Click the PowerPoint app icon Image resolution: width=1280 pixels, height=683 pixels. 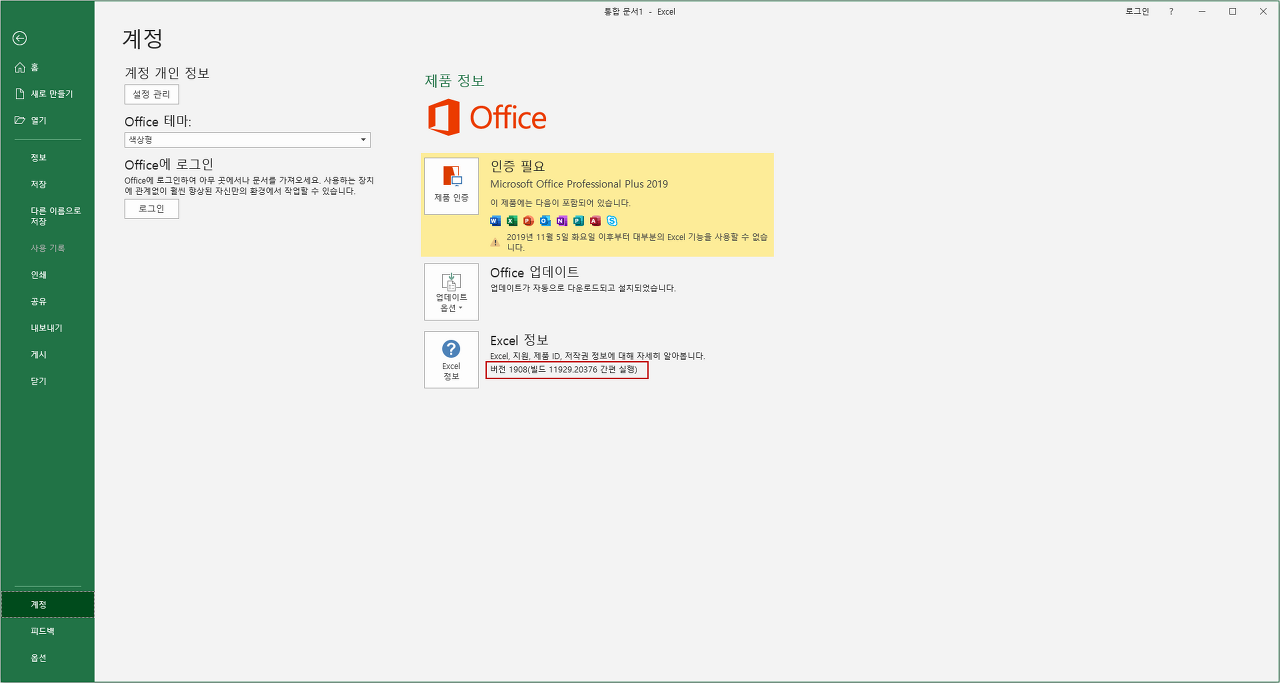tap(529, 221)
